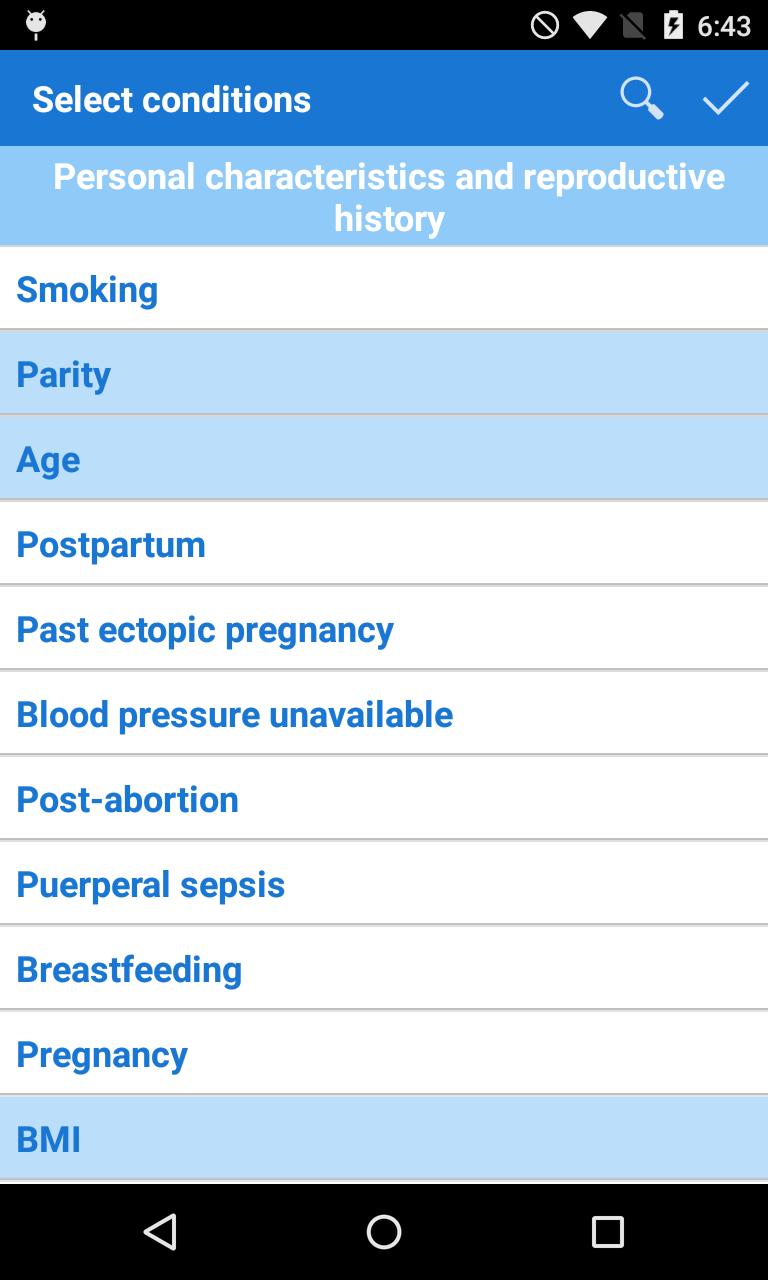Screen dimensions: 768x1280
Task: Deselect the Age condition
Action: 384,459
